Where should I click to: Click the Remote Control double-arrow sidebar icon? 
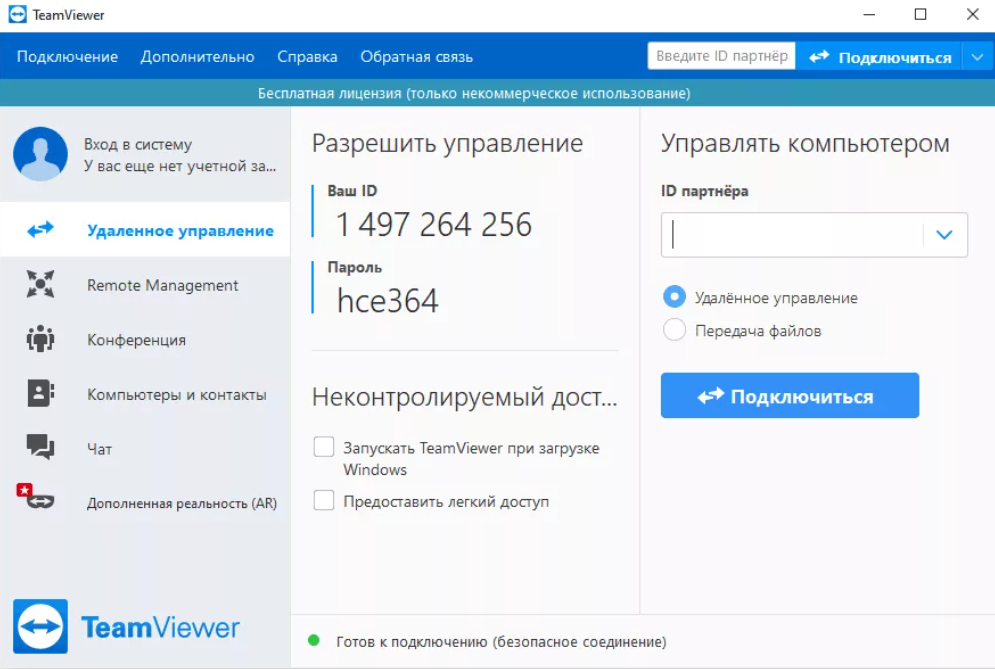[41, 229]
